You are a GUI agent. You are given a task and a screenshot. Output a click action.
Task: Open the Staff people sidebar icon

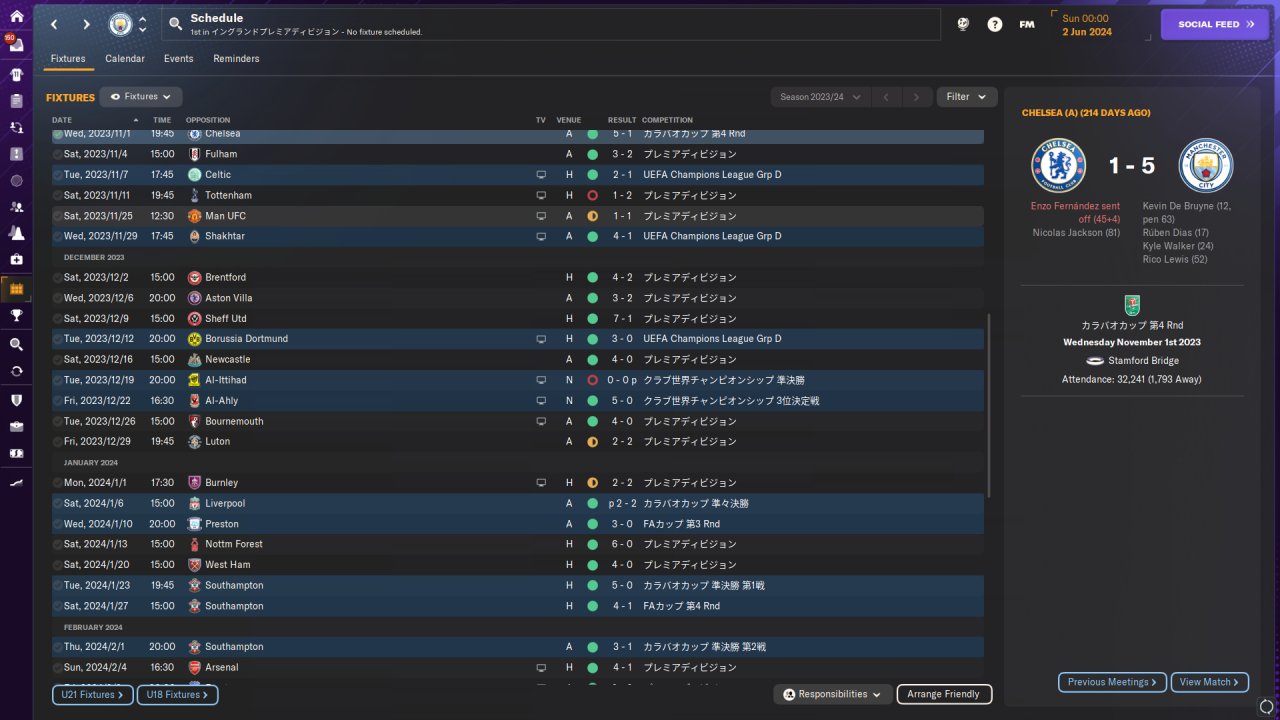tap(16, 207)
